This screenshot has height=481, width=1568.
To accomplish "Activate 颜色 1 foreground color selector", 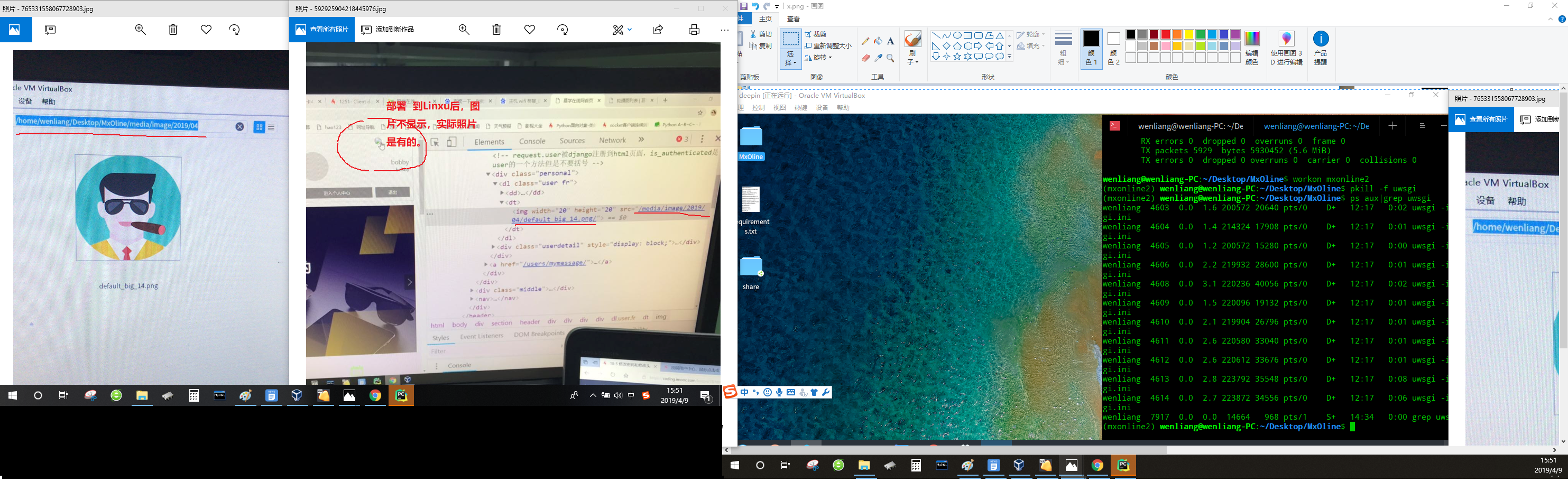I will [x=1091, y=48].
